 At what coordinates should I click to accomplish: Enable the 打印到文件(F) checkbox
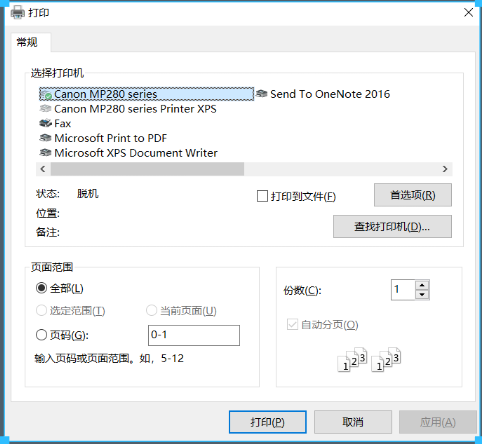[262, 196]
